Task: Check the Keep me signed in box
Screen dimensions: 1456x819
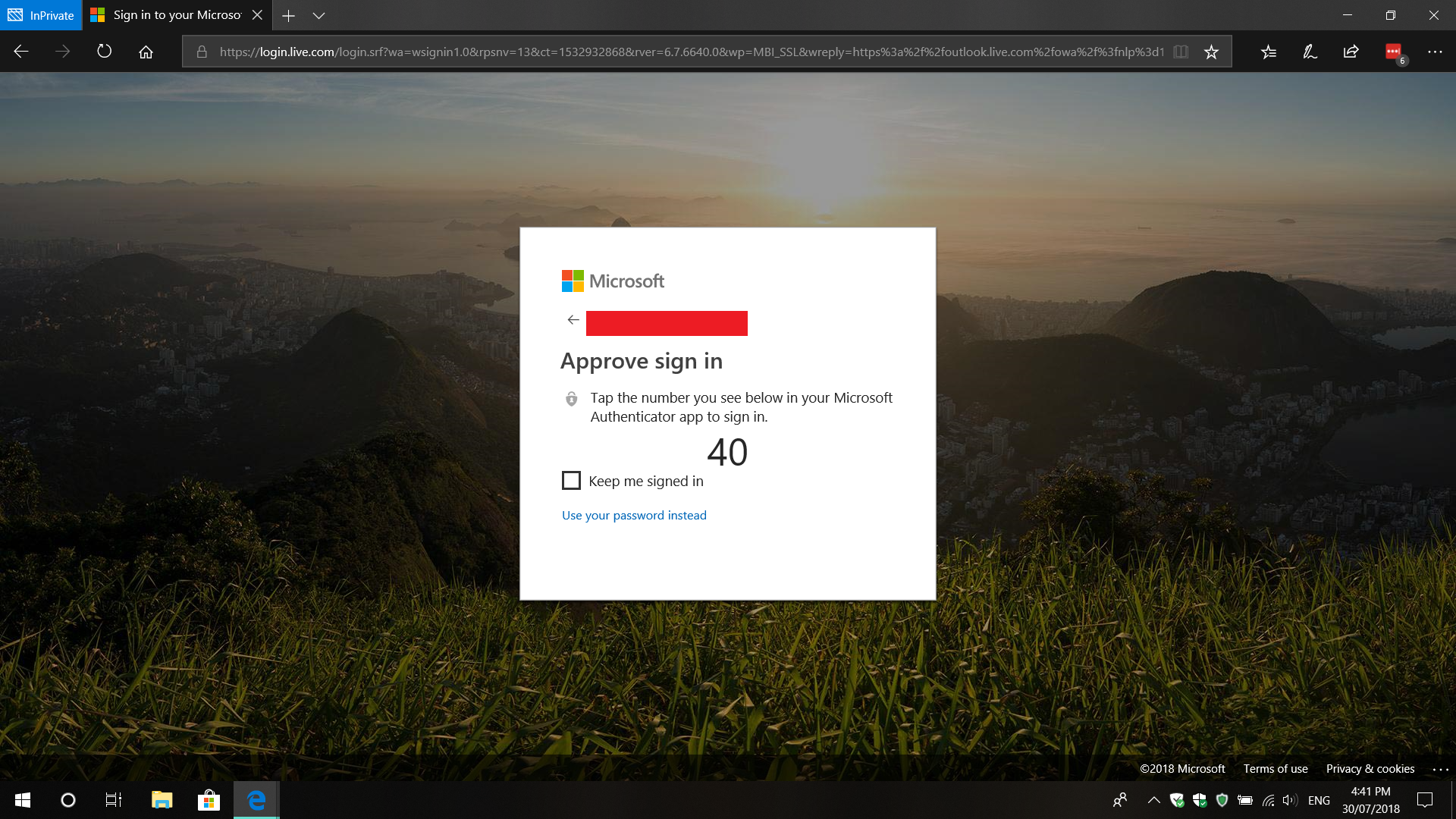Action: pos(571,481)
